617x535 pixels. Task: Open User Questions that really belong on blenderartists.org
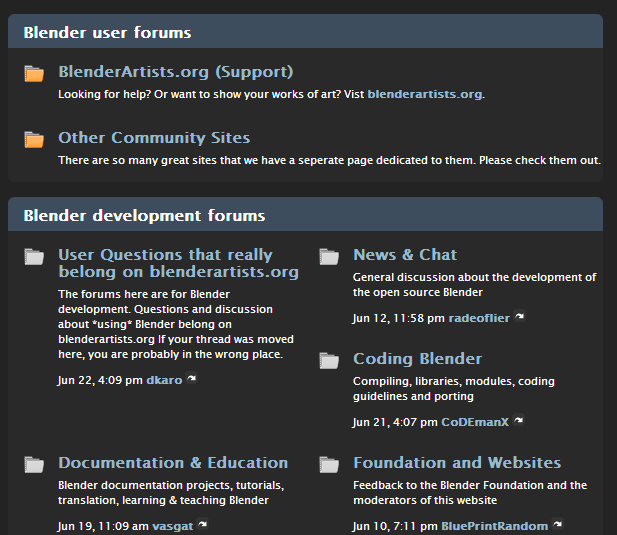pos(178,263)
